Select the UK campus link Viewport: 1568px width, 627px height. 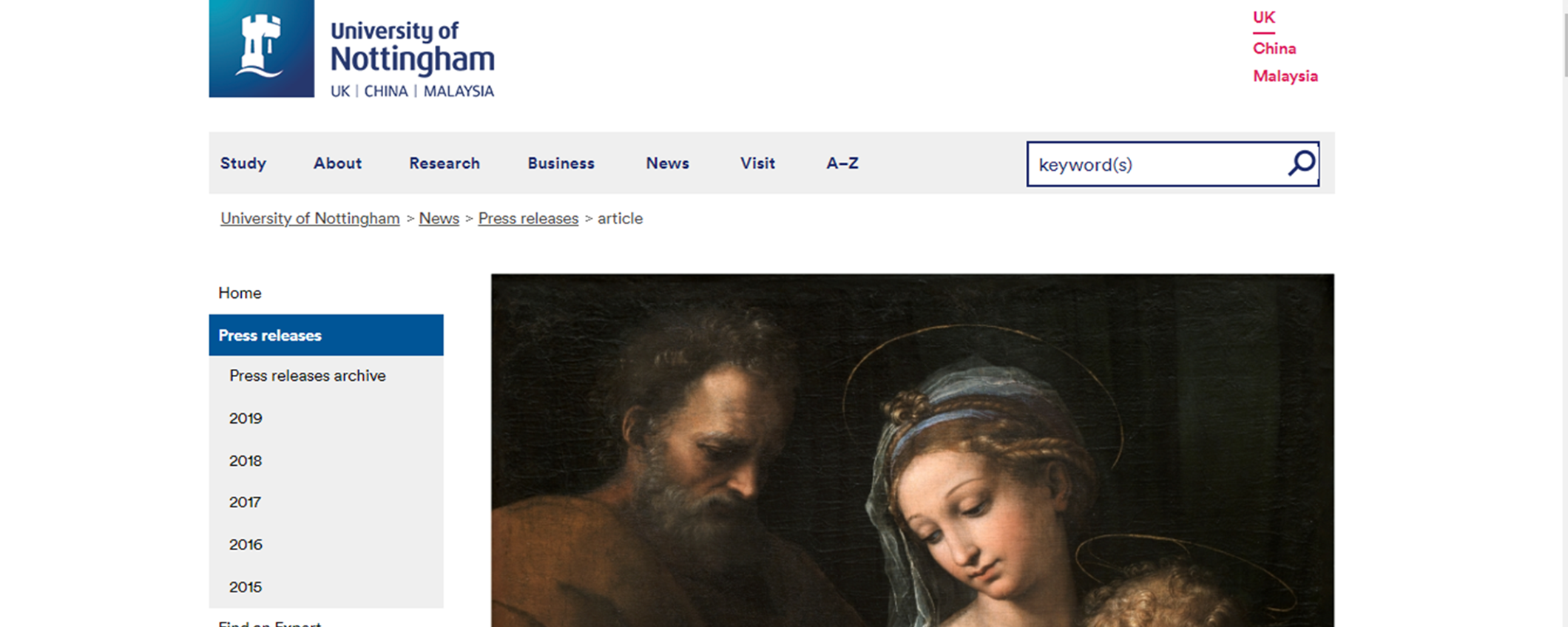coord(1264,18)
